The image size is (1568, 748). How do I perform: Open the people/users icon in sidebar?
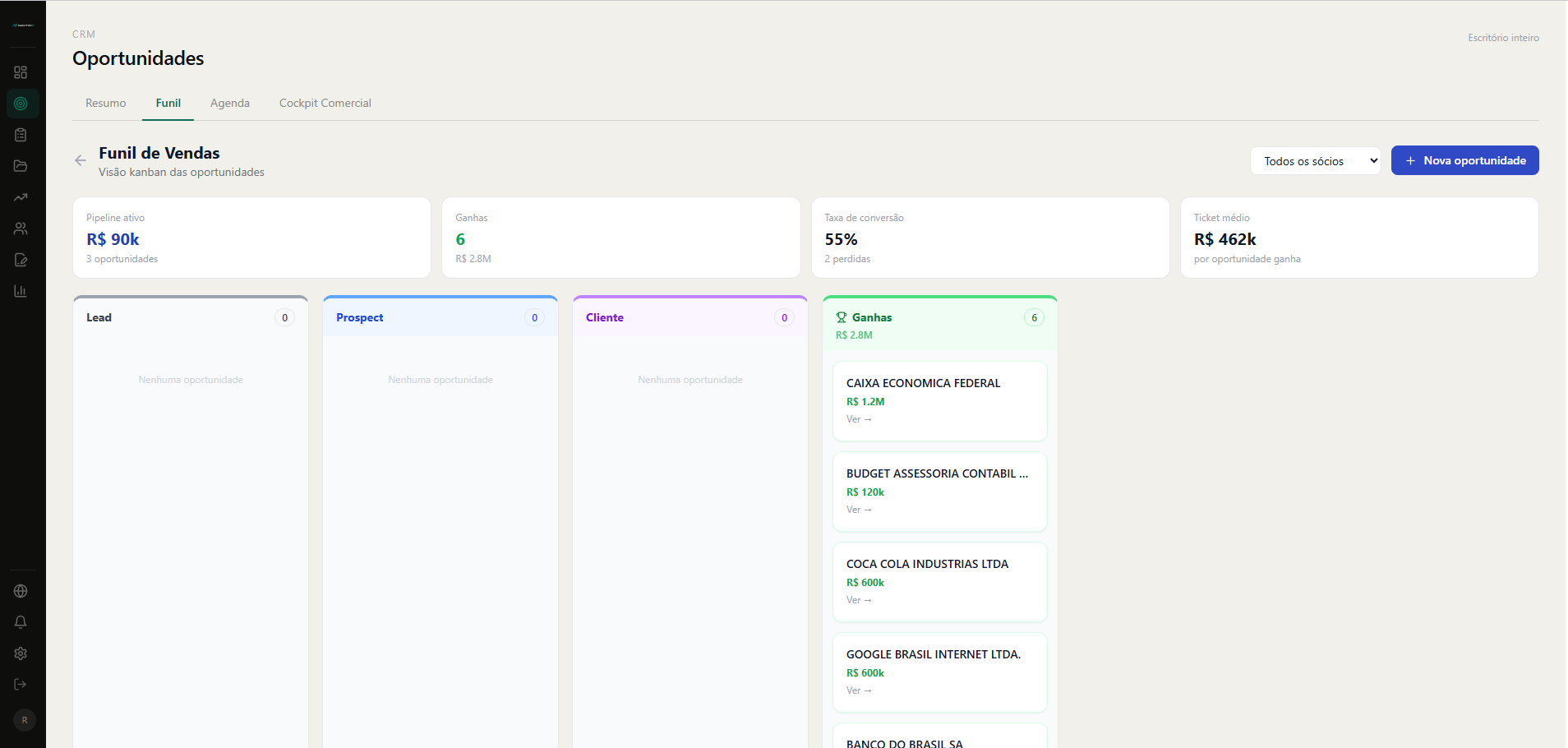[21, 229]
